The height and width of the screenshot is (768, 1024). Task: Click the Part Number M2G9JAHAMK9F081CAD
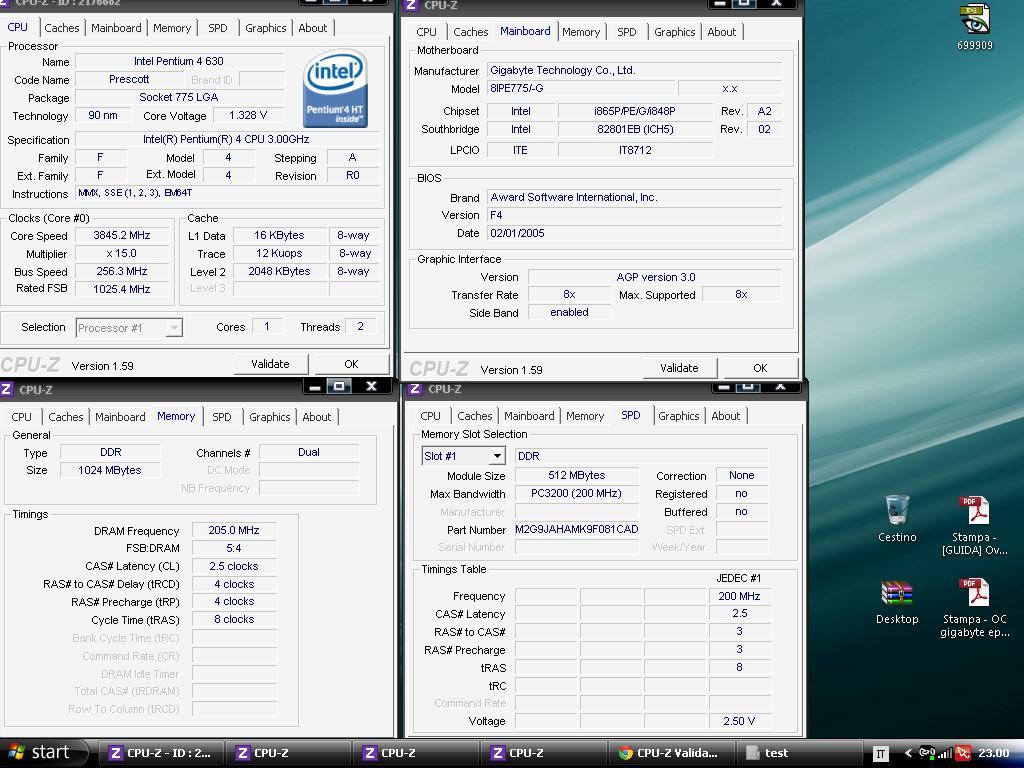coord(576,529)
